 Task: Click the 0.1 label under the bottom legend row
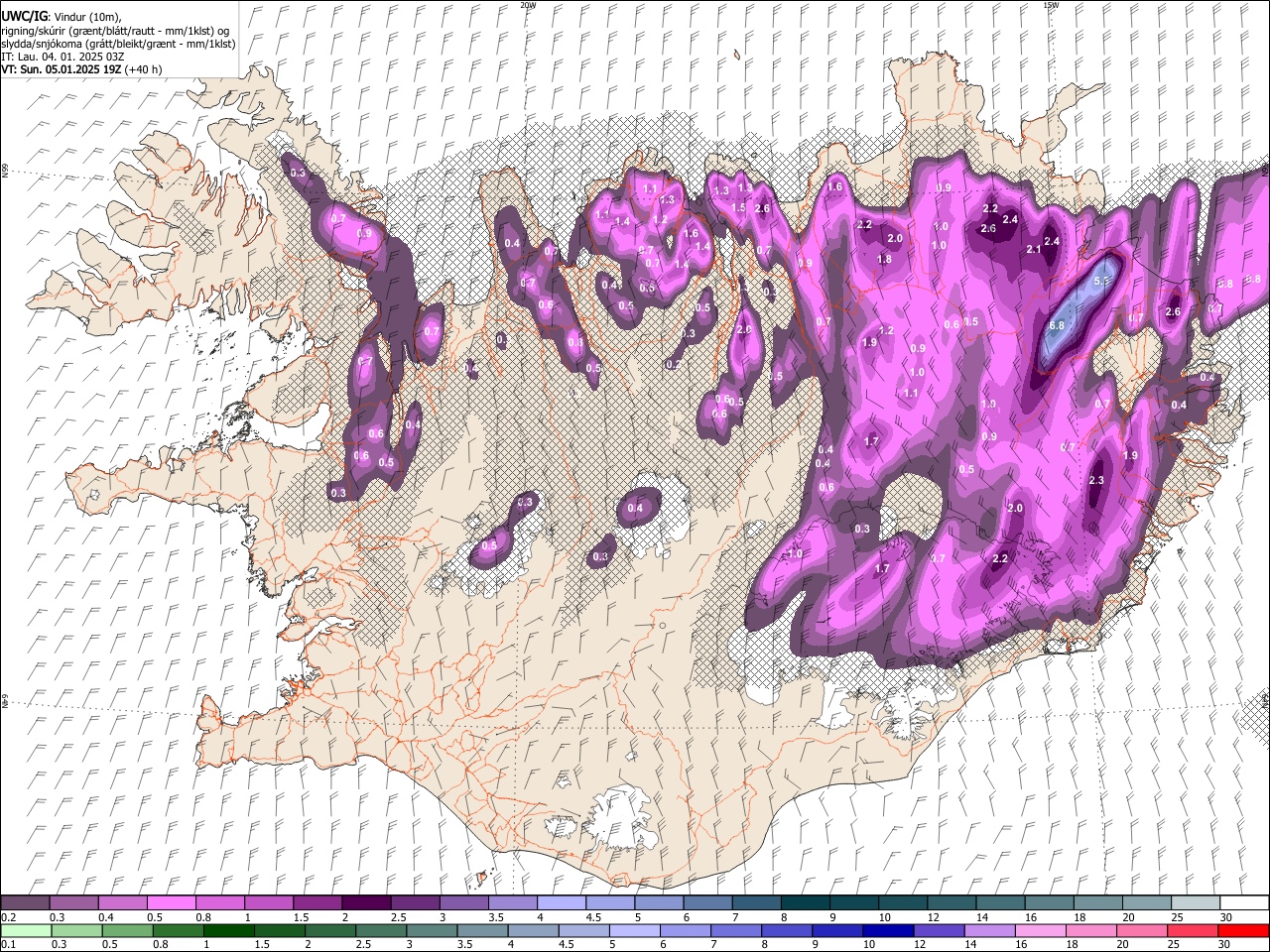9,945
